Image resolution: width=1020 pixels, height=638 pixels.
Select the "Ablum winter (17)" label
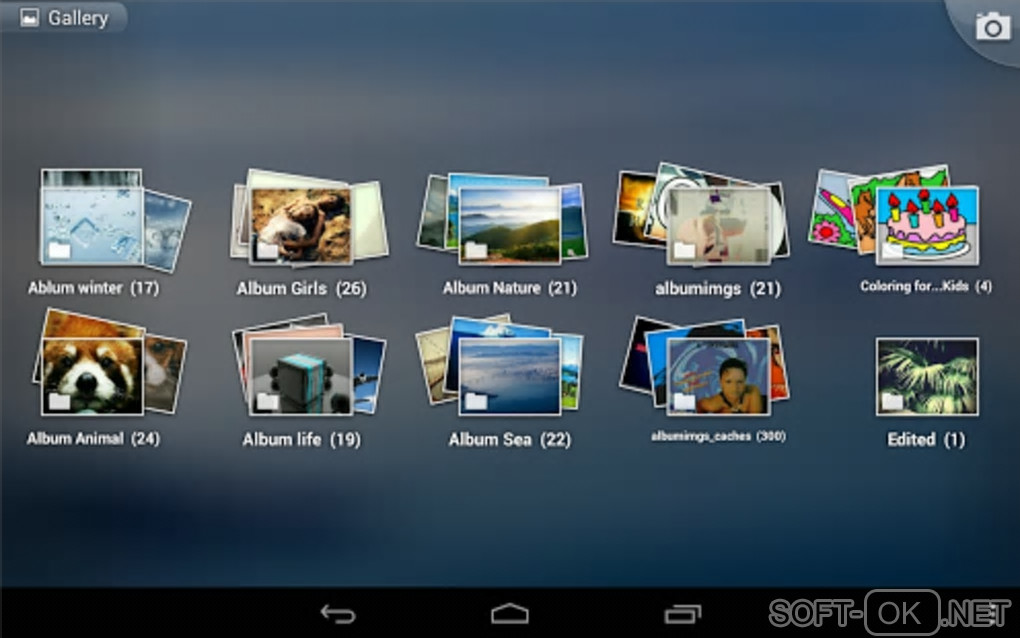click(x=94, y=287)
